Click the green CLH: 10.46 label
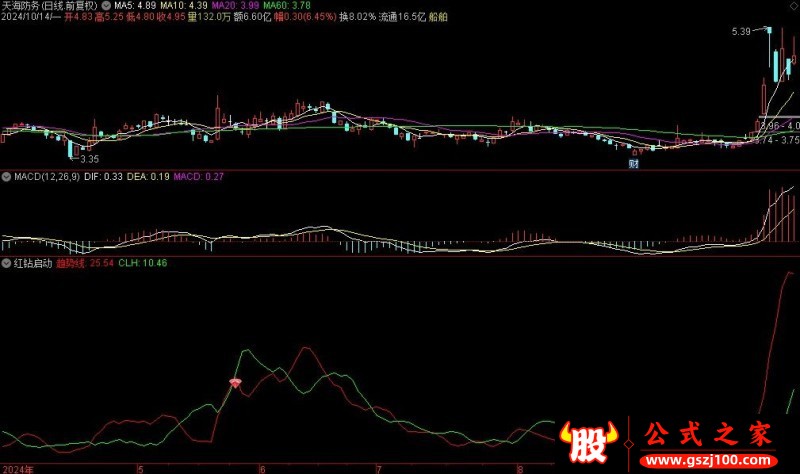Image resolution: width=800 pixels, height=474 pixels. click(143, 263)
